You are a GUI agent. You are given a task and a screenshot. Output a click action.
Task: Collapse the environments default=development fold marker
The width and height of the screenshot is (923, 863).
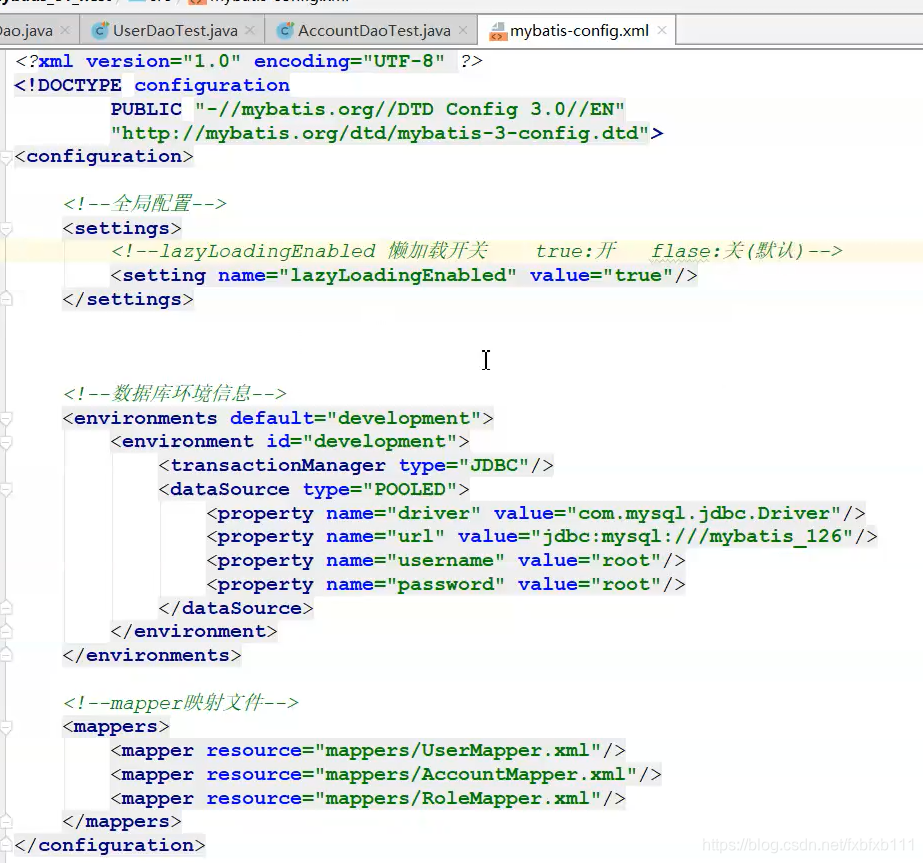[x=5, y=419]
